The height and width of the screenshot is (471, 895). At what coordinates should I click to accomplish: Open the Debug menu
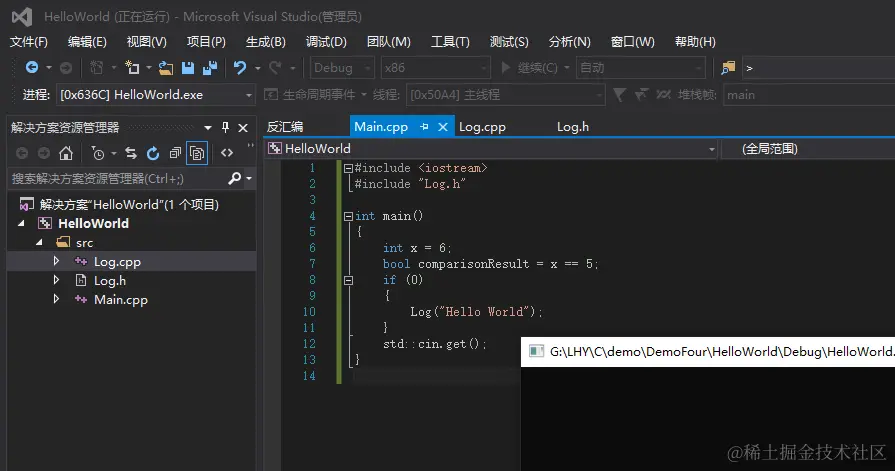click(x=326, y=42)
